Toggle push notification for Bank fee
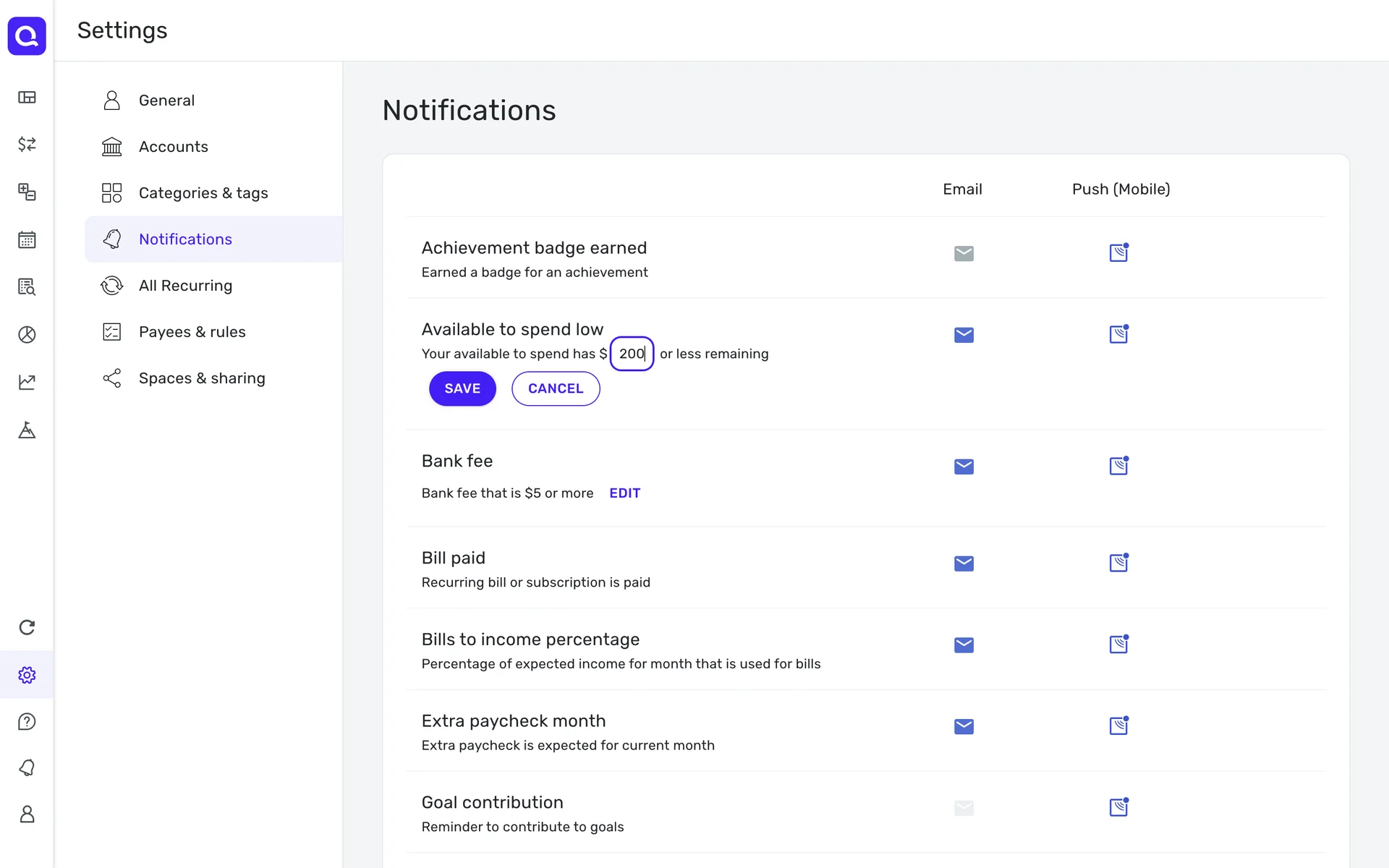Image resolution: width=1389 pixels, height=868 pixels. pos(1118,466)
